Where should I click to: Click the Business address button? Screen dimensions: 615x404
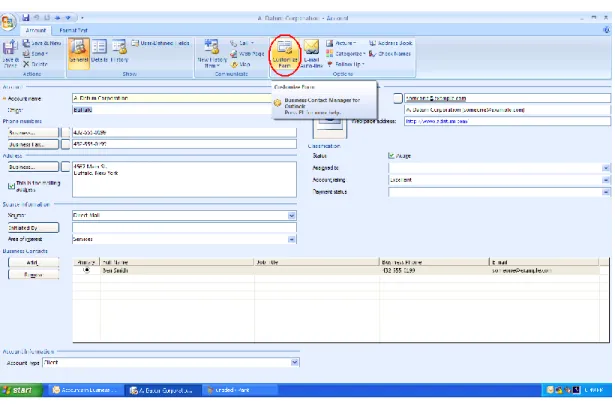click(x=33, y=167)
